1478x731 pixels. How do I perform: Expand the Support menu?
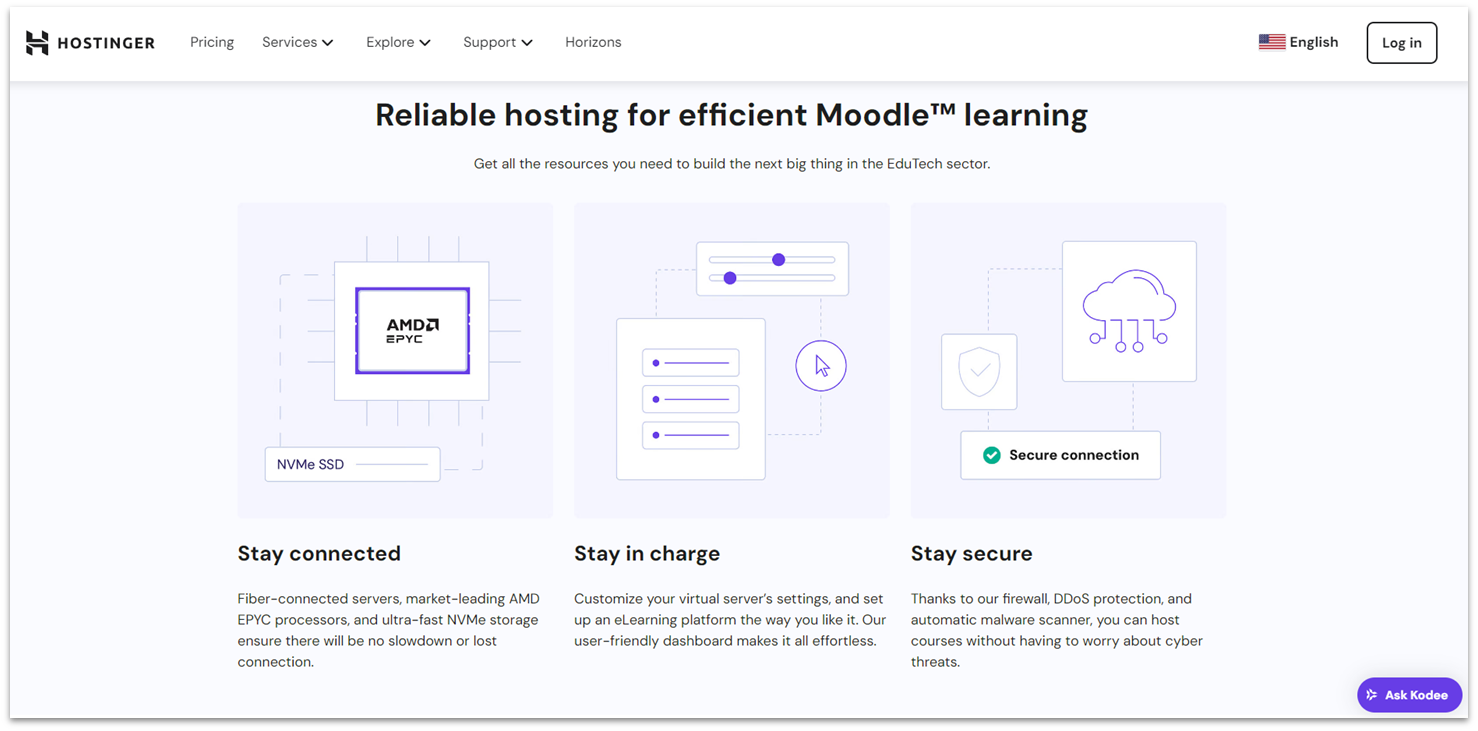pyautogui.click(x=497, y=42)
